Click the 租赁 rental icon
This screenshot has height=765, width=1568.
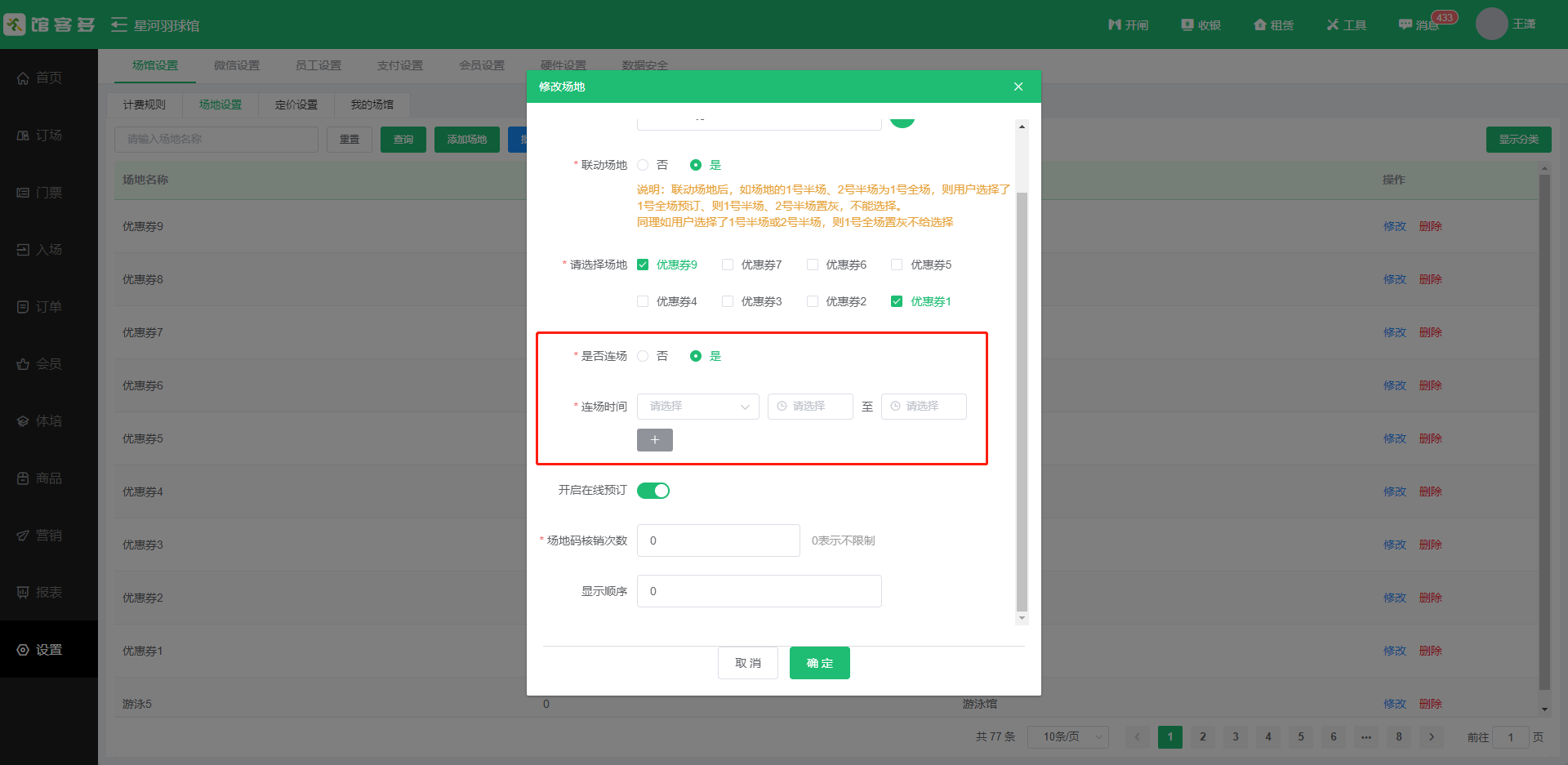(1260, 24)
